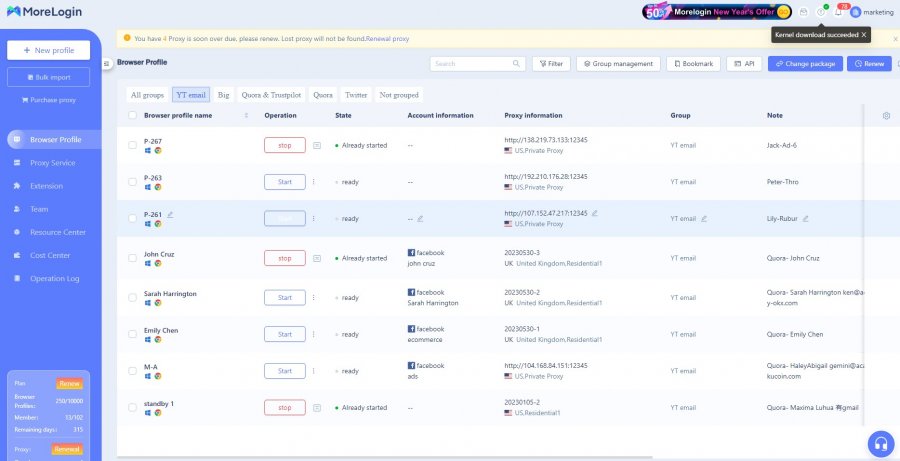Open window list icon for standby 1

click(x=317, y=408)
